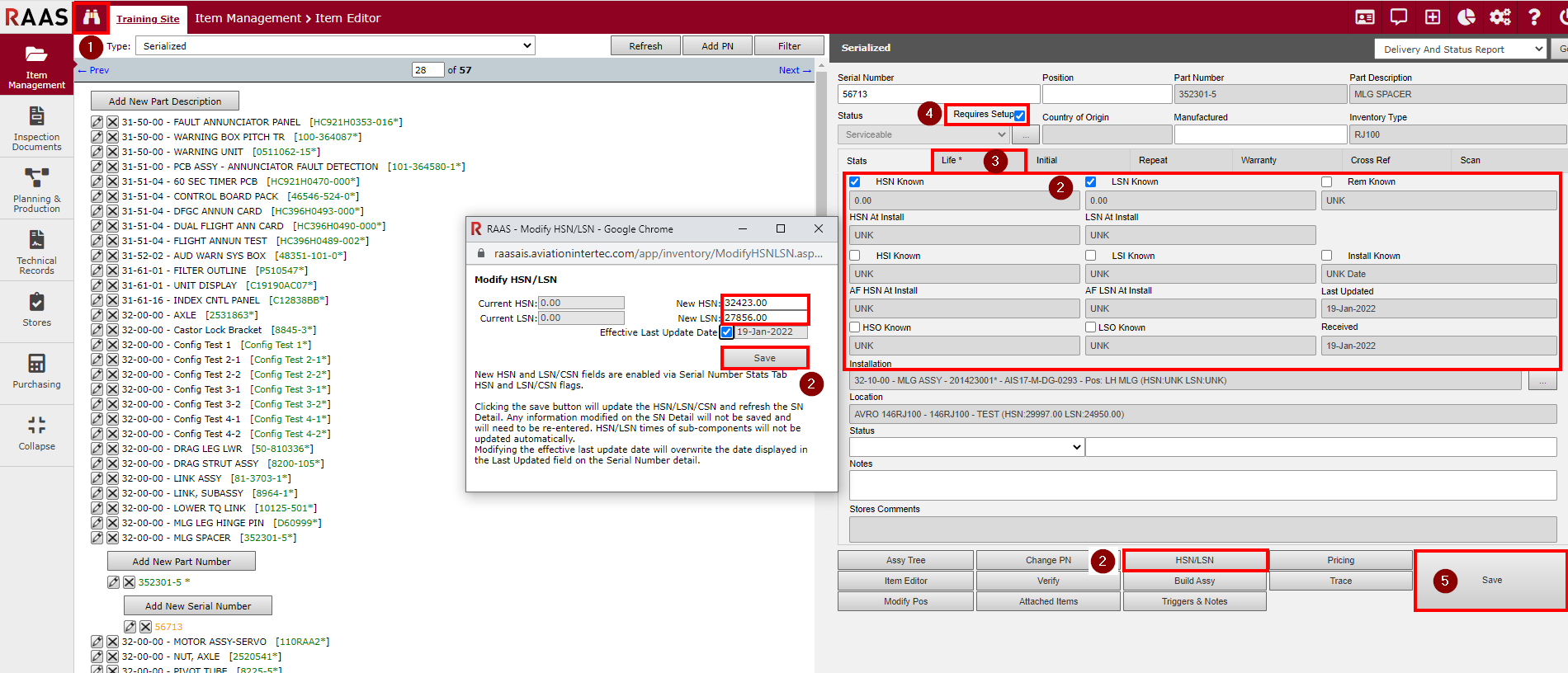Open the Serviceable status dropdown
Screen dimensions: 1568x673
[923, 134]
